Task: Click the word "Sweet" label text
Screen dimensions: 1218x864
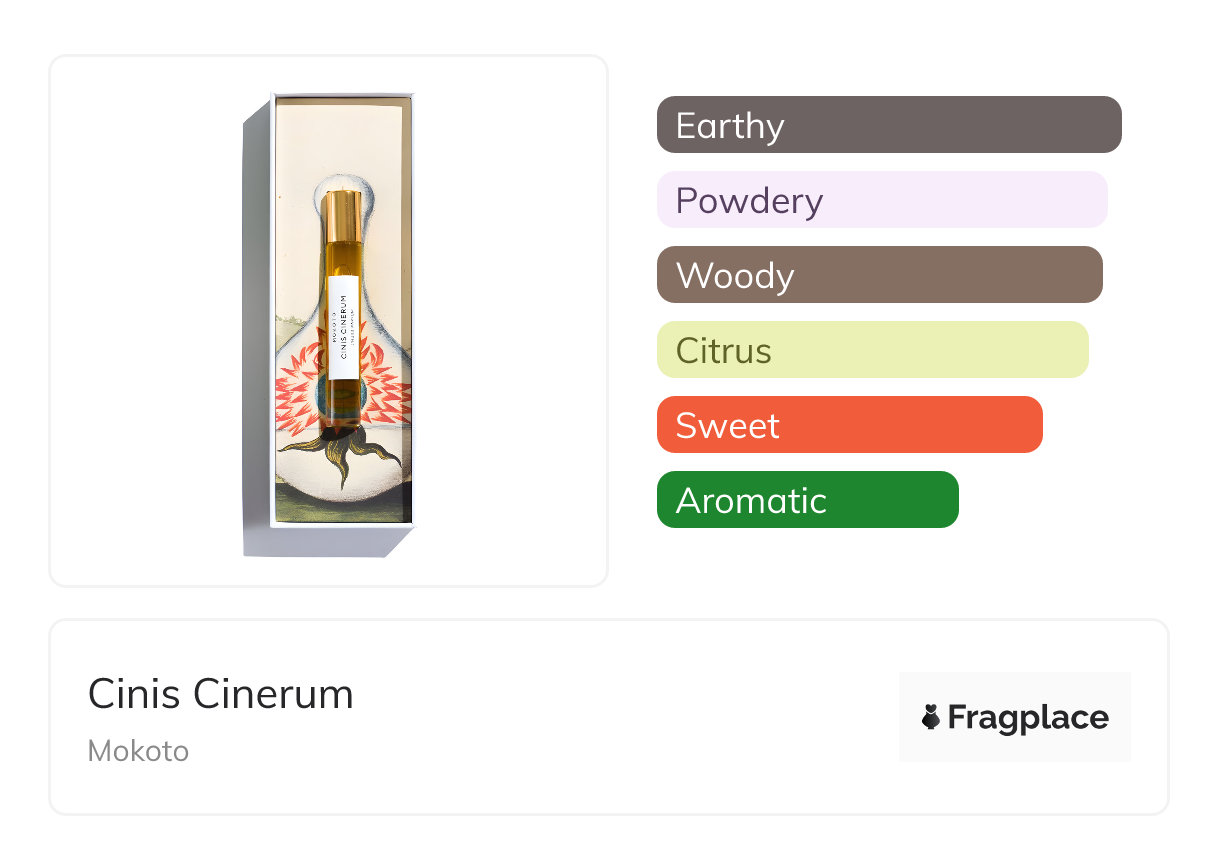Action: tap(727, 426)
